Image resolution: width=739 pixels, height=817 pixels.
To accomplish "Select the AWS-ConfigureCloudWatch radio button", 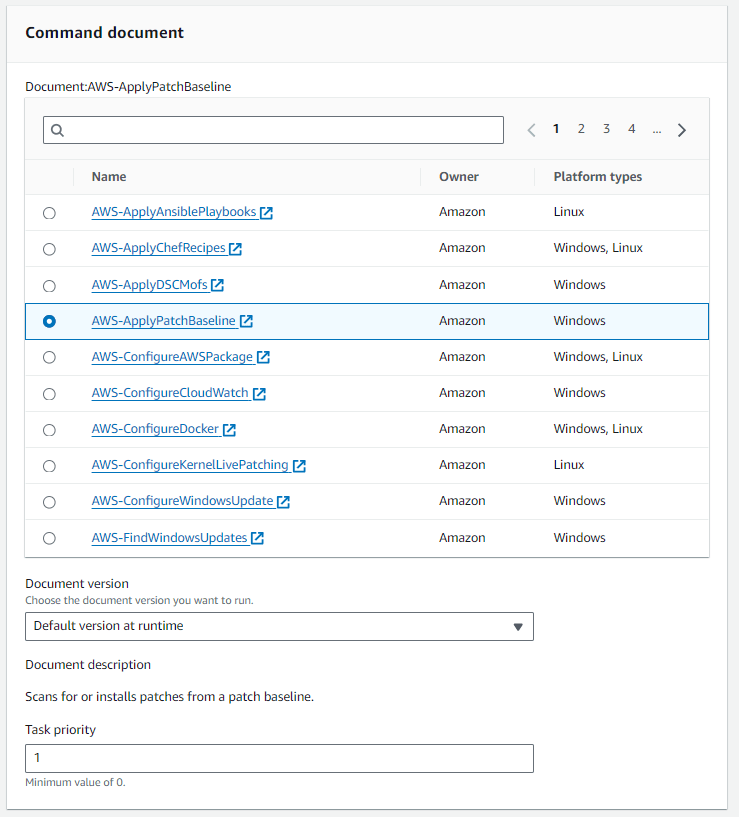I will [x=49, y=394].
